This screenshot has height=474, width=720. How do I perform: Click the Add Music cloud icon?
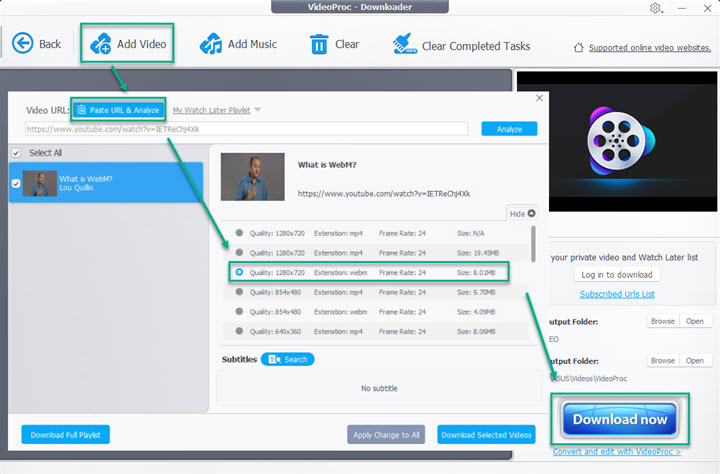(211, 44)
